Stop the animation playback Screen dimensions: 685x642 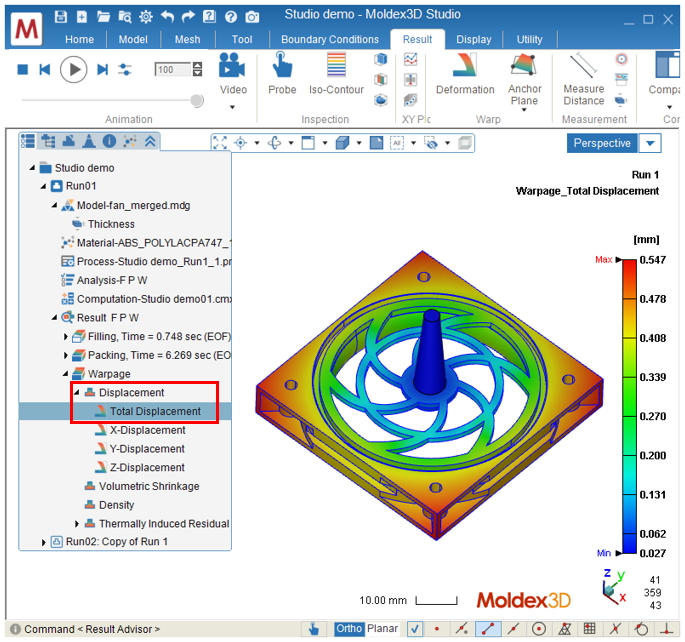(23, 69)
